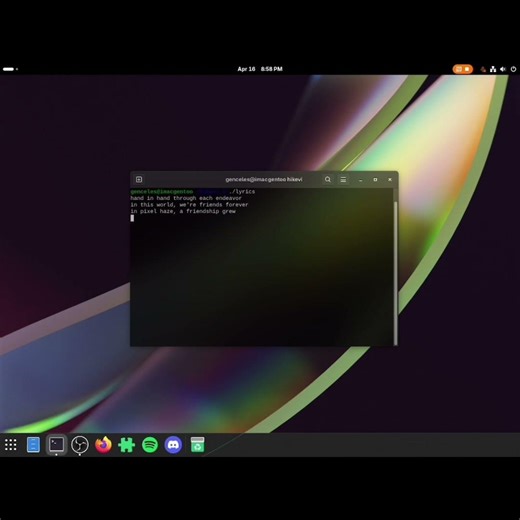The image size is (520, 520).
Task: Open Discord from the dock
Action: tap(173, 445)
